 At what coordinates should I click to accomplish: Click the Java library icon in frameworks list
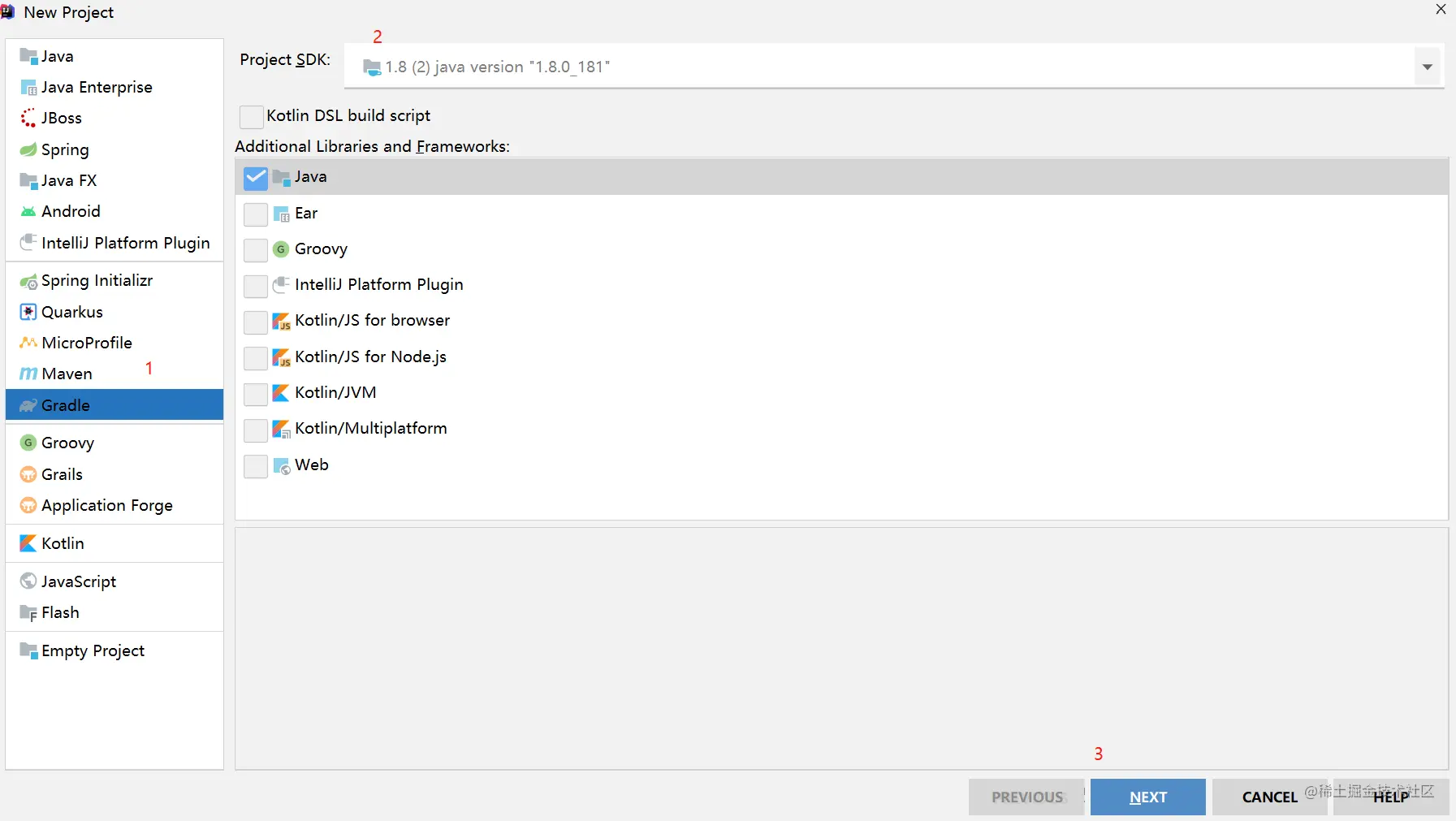(282, 177)
